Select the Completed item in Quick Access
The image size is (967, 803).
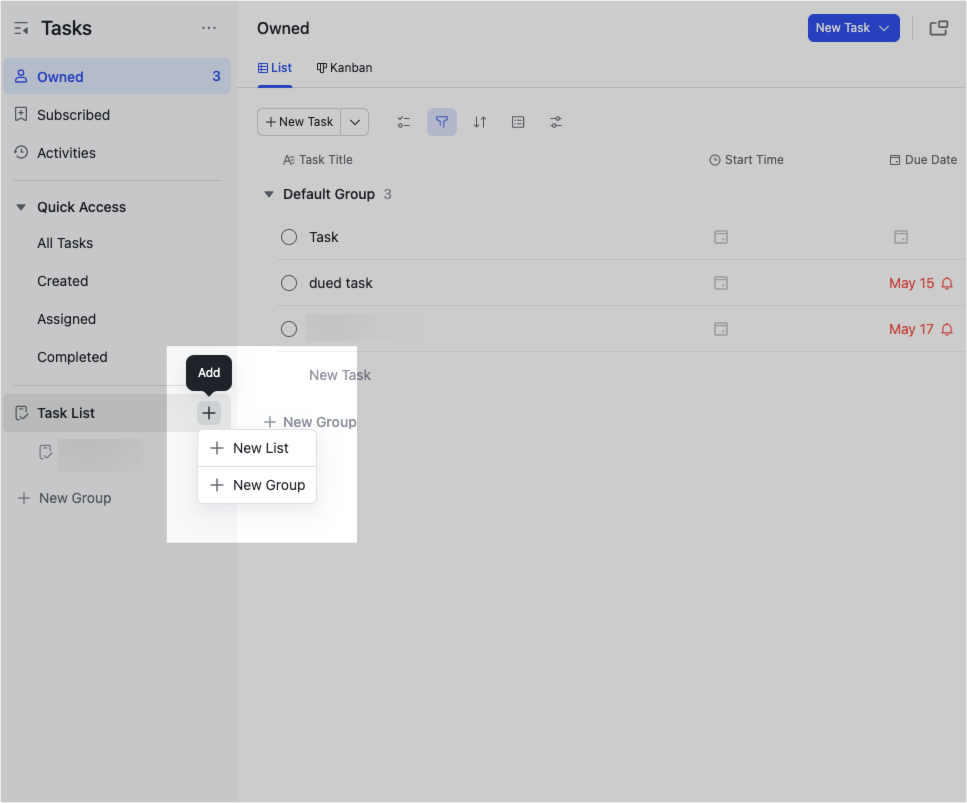pos(72,357)
